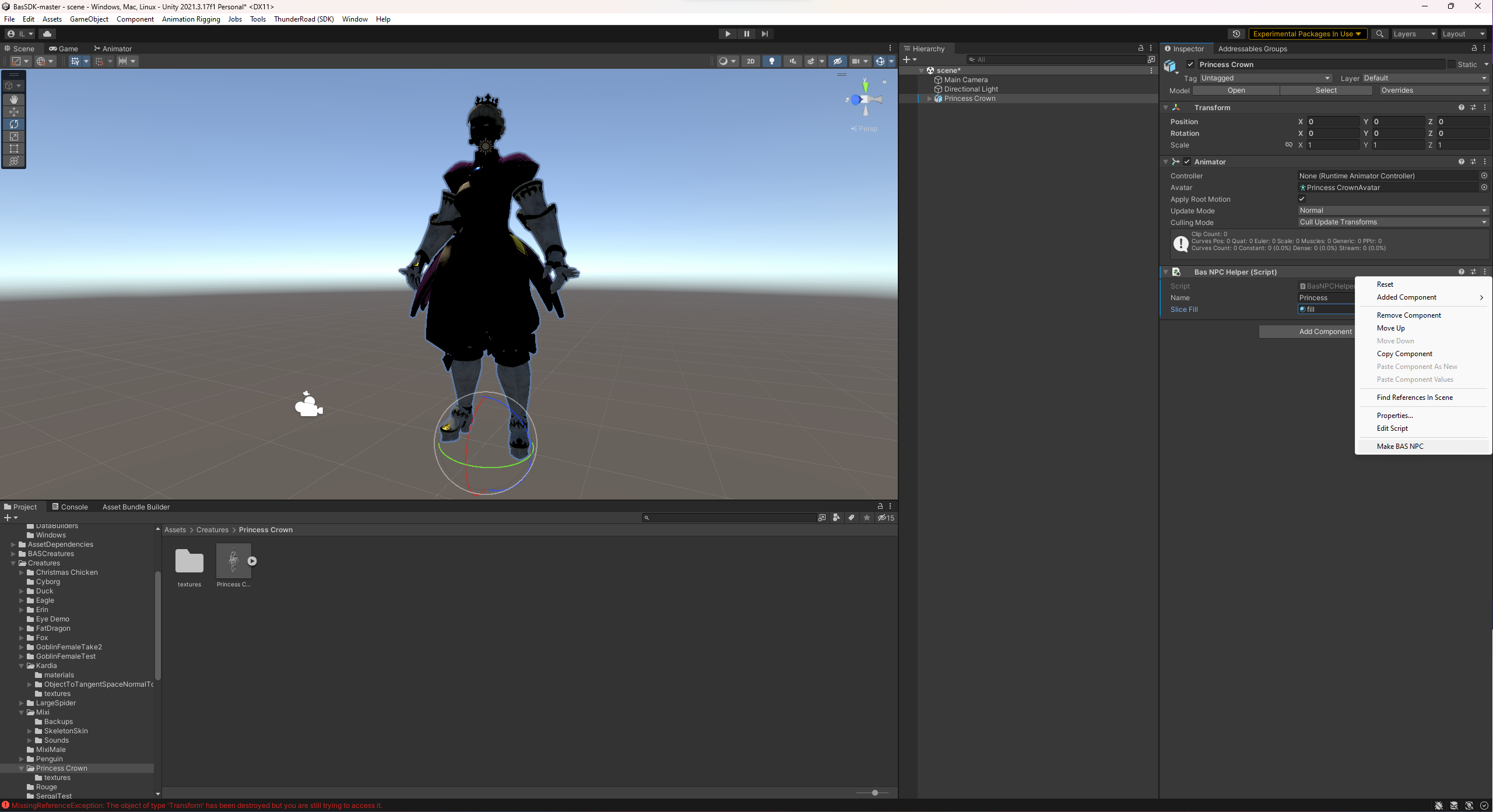
Task: Open the Transform component help icon
Action: tap(1462, 107)
